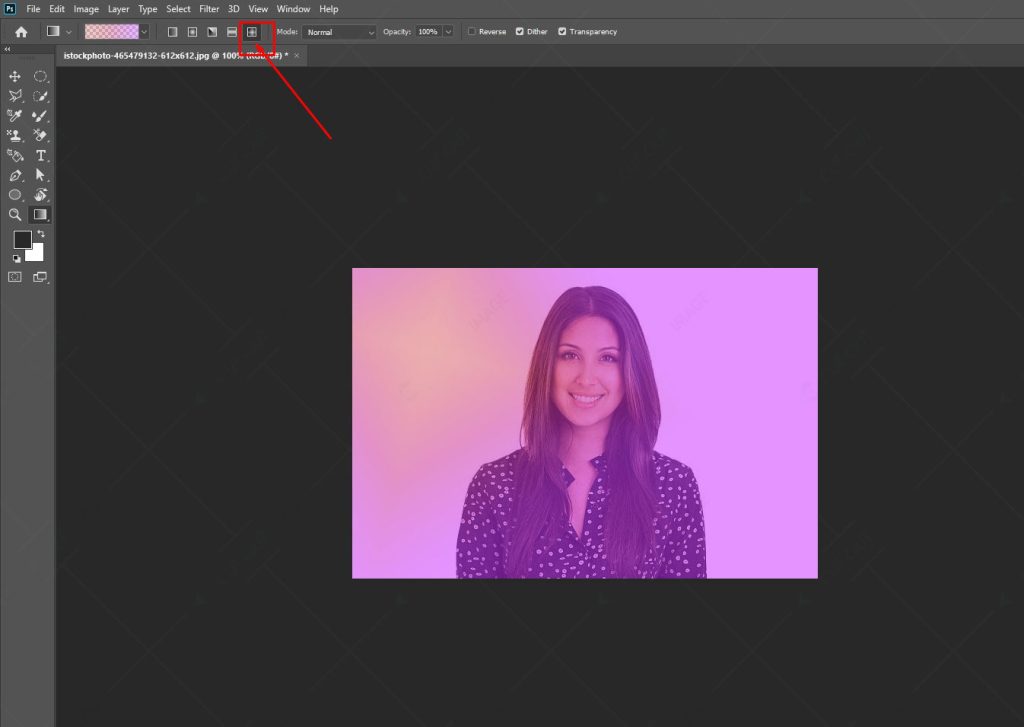Select the Move tool
The image size is (1024, 727).
(15, 76)
